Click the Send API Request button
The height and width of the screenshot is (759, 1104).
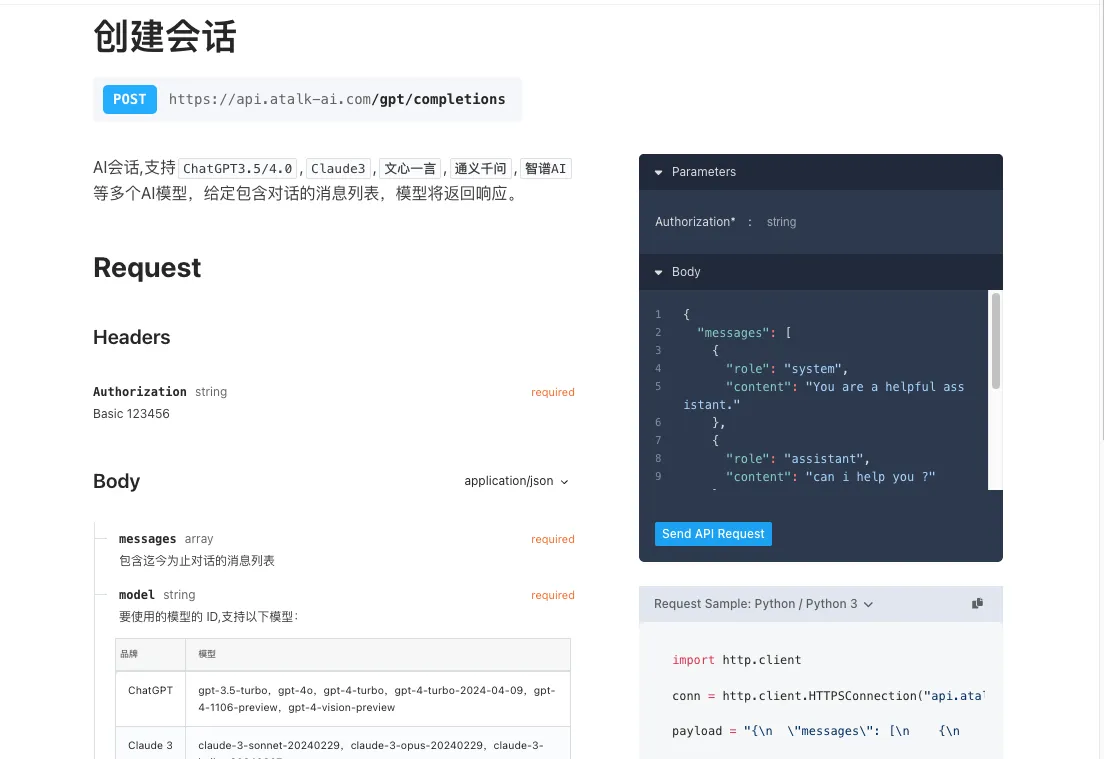[713, 534]
